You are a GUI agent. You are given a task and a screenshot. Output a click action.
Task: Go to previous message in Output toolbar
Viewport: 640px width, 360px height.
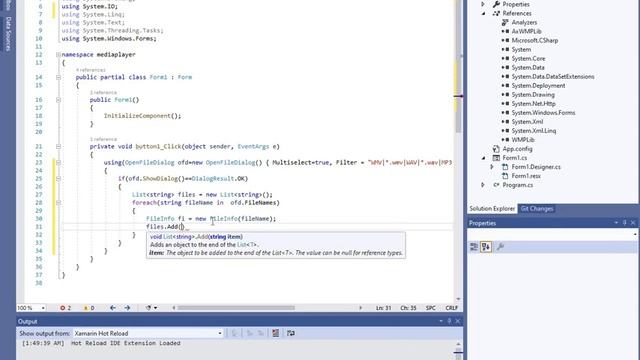point(249,333)
